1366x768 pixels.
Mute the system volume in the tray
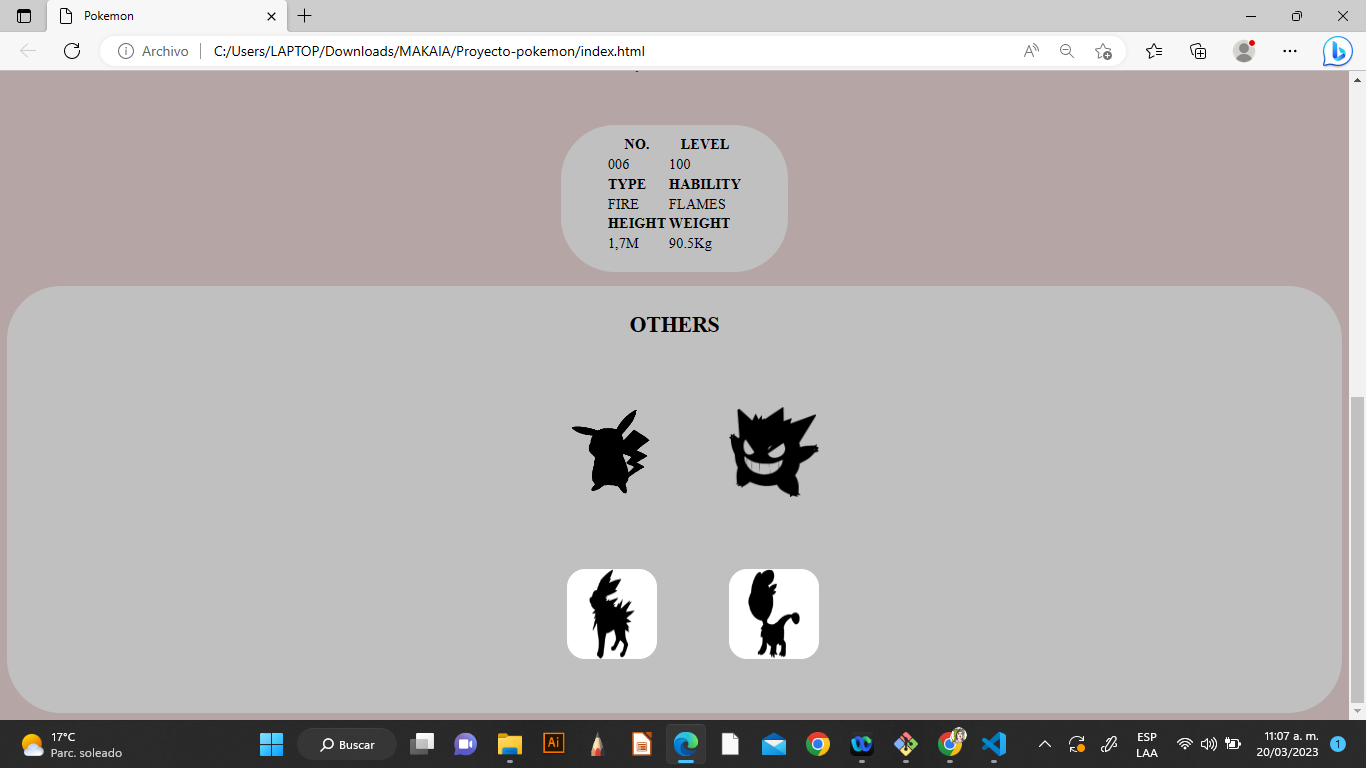pos(1207,744)
